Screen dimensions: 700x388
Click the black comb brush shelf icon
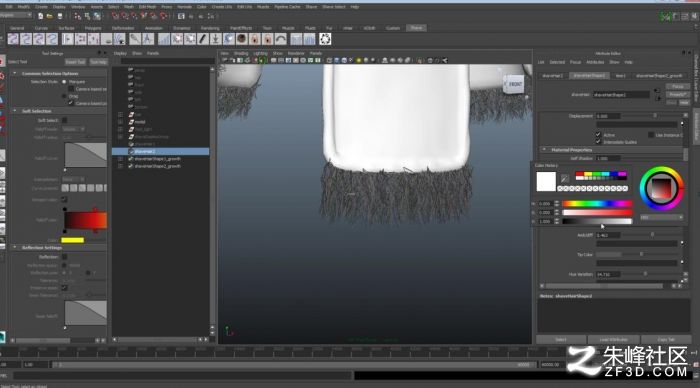[203, 39]
